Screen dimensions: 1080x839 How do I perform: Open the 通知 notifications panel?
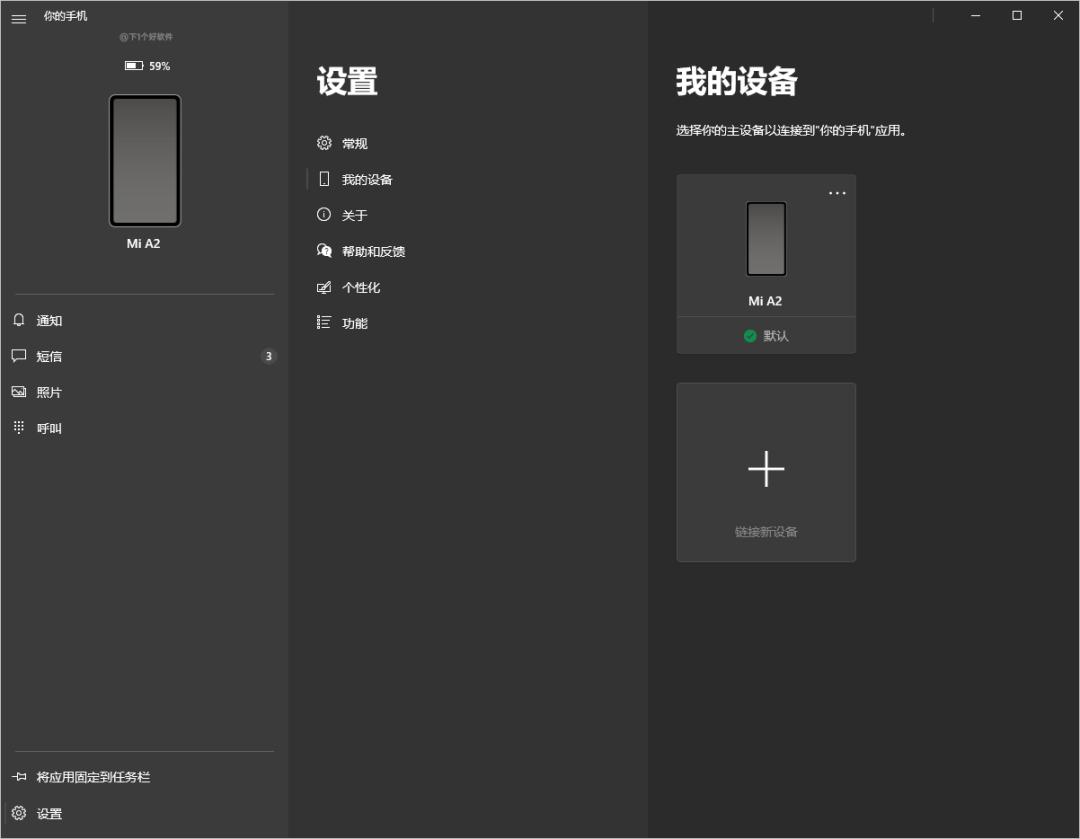point(47,320)
